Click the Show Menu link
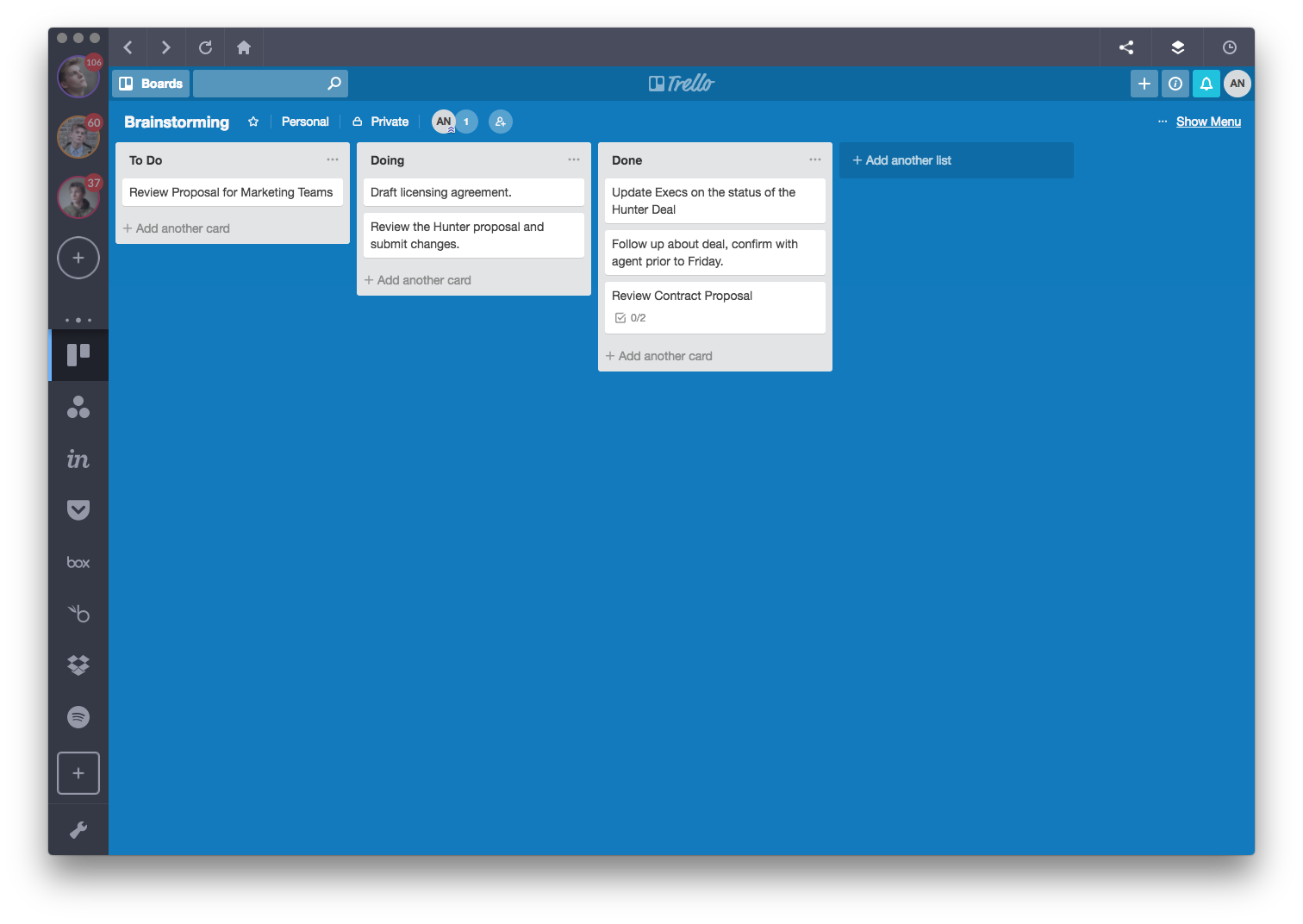This screenshot has height=924, width=1303. pos(1208,122)
